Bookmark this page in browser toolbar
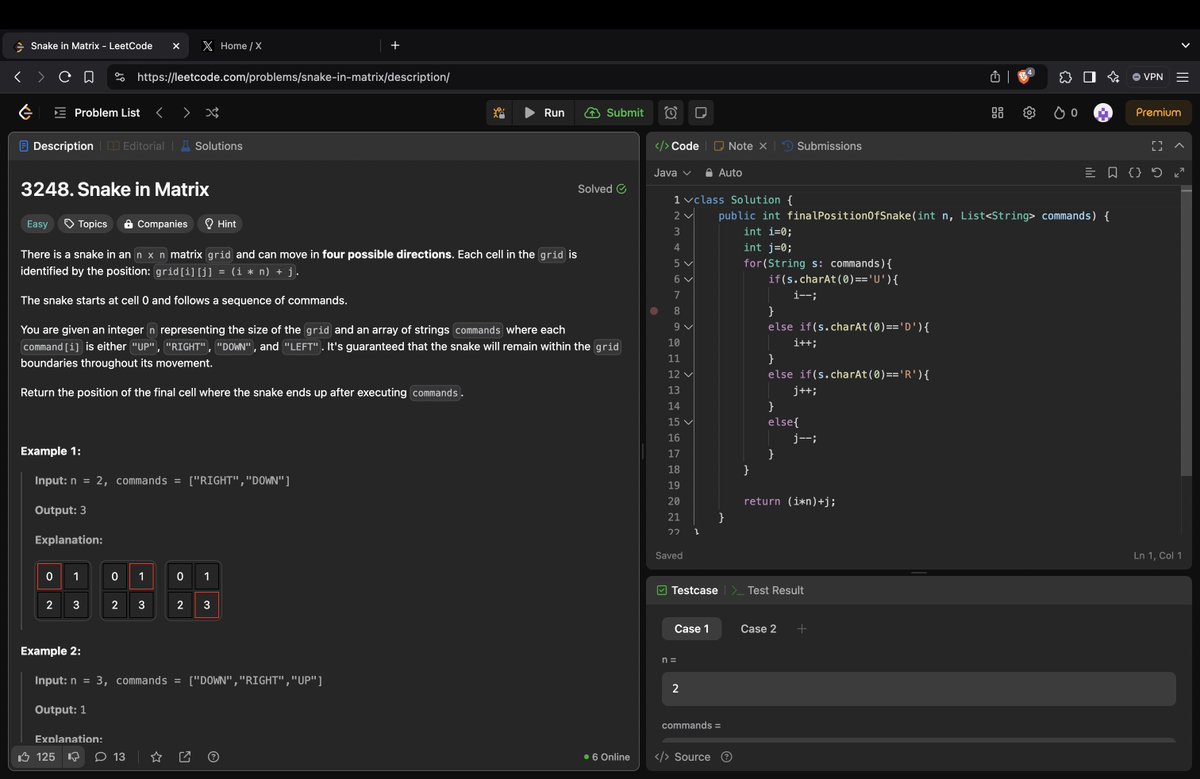This screenshot has height=779, width=1200. click(89, 77)
